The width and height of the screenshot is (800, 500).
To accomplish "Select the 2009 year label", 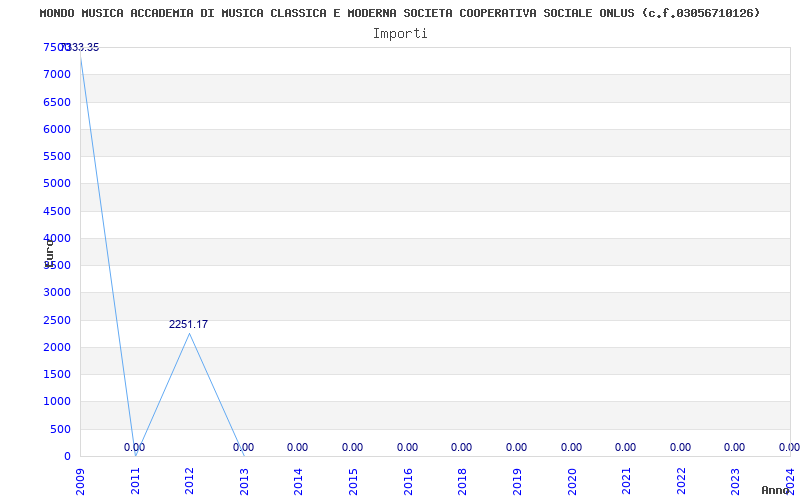I will pyautogui.click(x=81, y=481).
